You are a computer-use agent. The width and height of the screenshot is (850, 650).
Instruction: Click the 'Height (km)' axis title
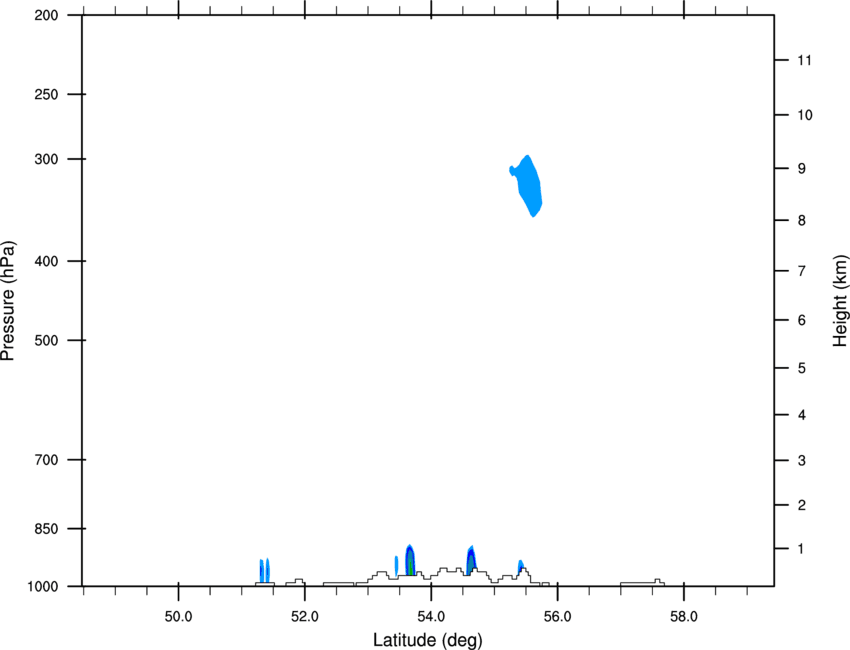click(x=840, y=301)
